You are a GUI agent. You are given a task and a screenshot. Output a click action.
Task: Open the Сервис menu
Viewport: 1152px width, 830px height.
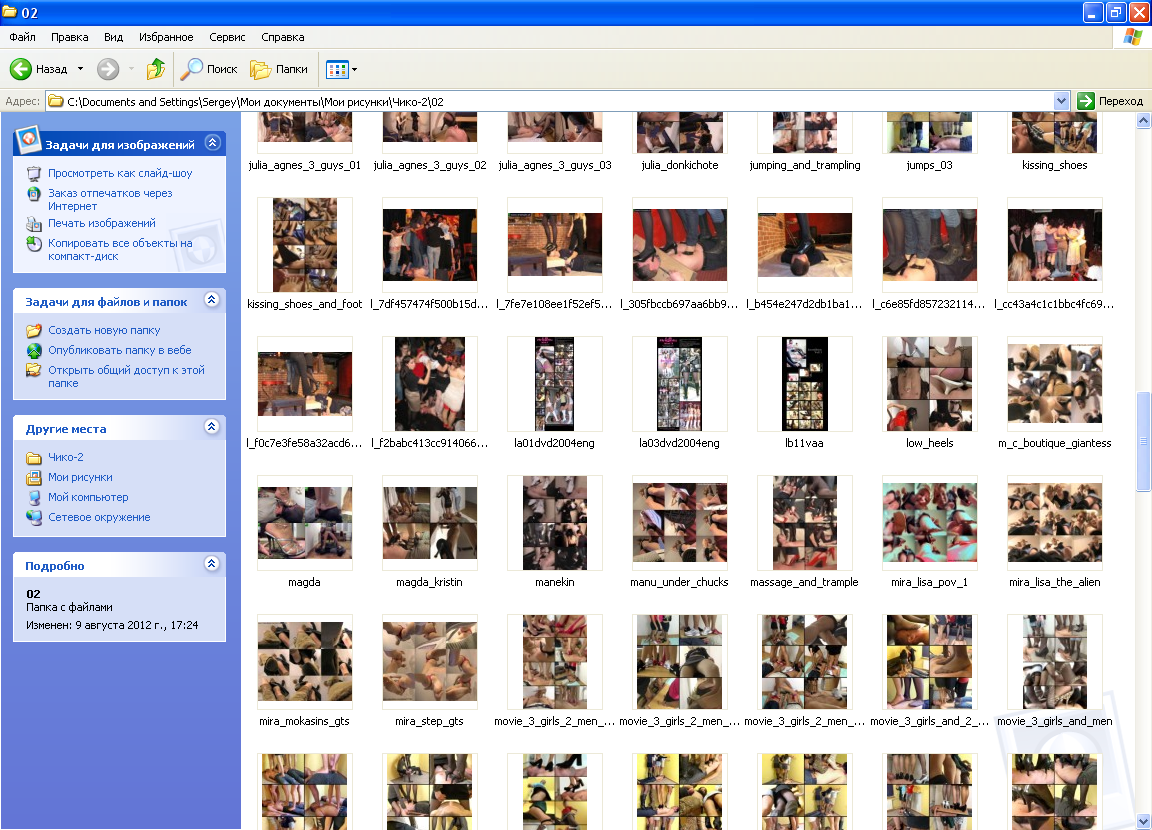pos(227,37)
